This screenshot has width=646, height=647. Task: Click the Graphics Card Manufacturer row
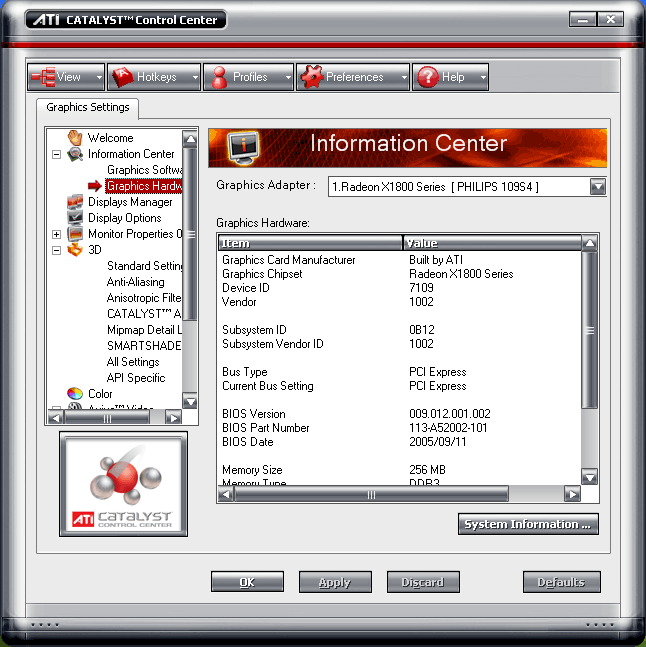pyautogui.click(x=400, y=260)
